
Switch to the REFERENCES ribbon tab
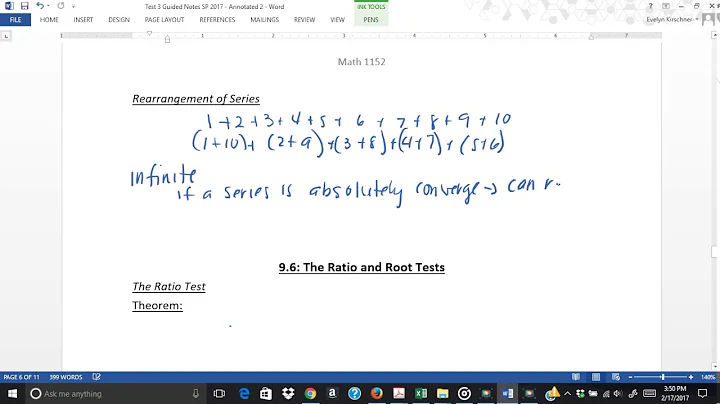pyautogui.click(x=217, y=20)
